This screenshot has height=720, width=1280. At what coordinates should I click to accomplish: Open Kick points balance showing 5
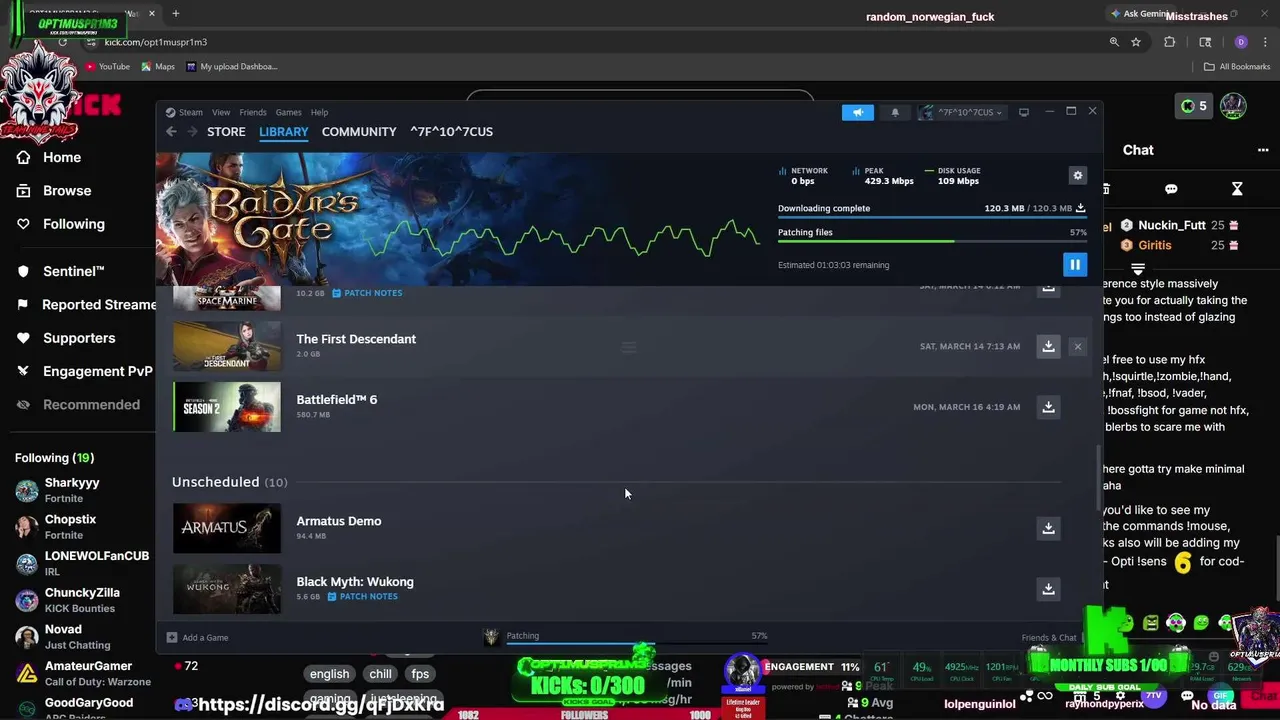(1193, 106)
